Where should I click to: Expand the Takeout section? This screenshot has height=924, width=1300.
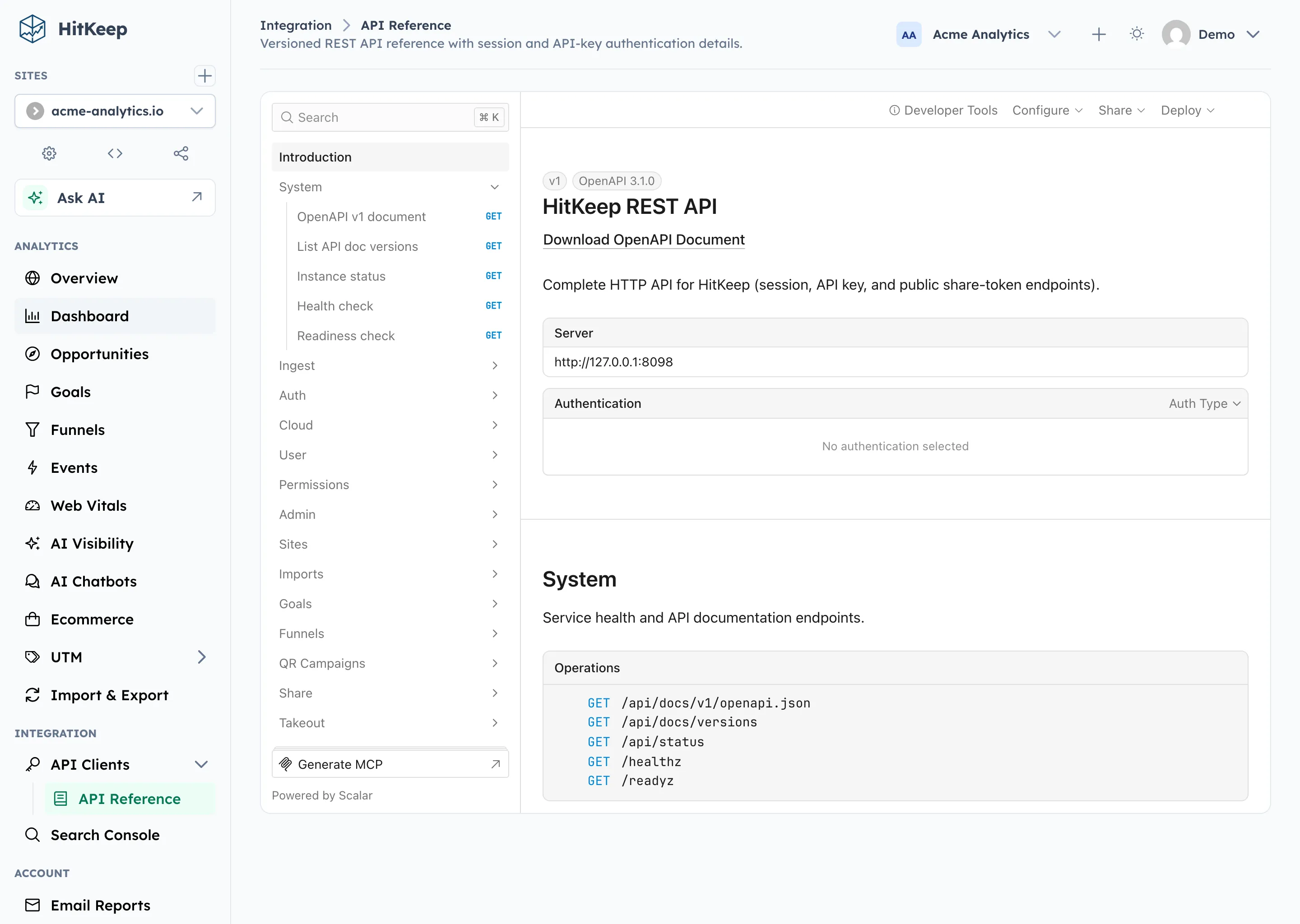(x=390, y=723)
